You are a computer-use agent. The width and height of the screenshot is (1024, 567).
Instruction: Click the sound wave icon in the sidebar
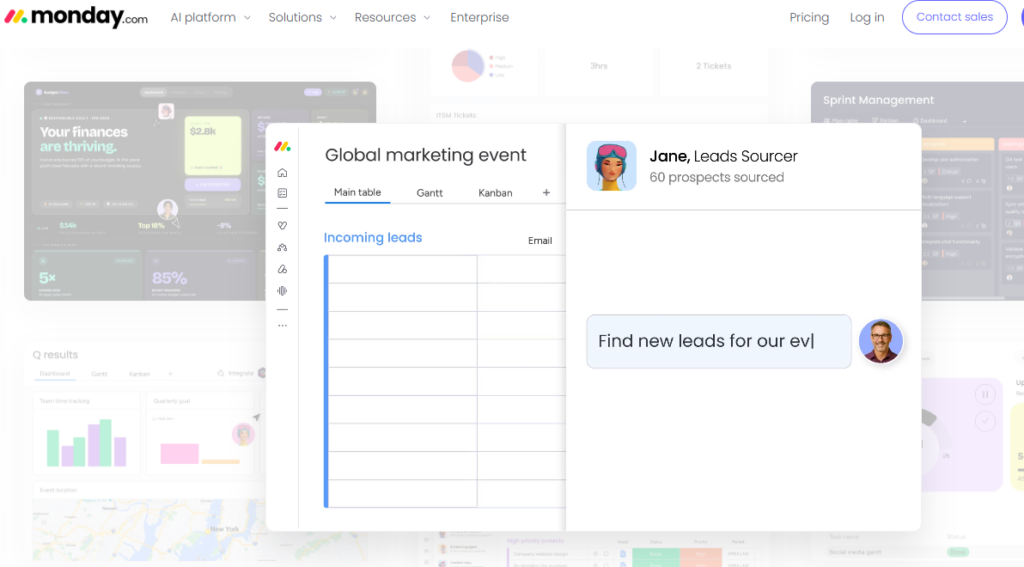click(x=282, y=291)
